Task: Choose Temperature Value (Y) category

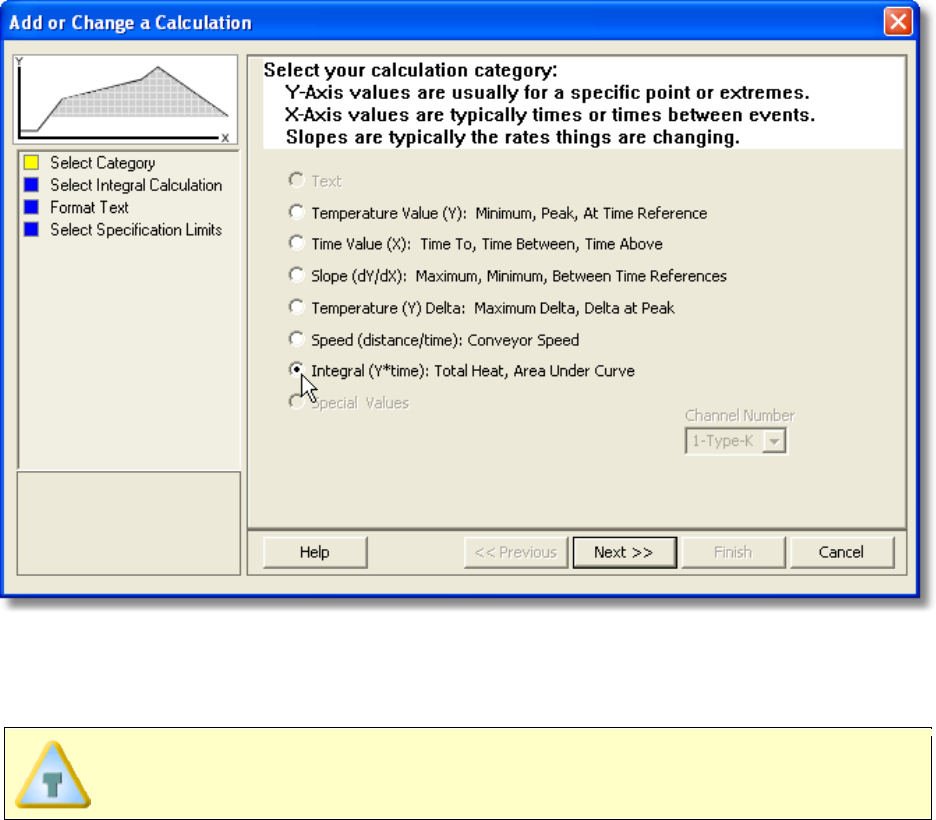Action: (x=296, y=212)
